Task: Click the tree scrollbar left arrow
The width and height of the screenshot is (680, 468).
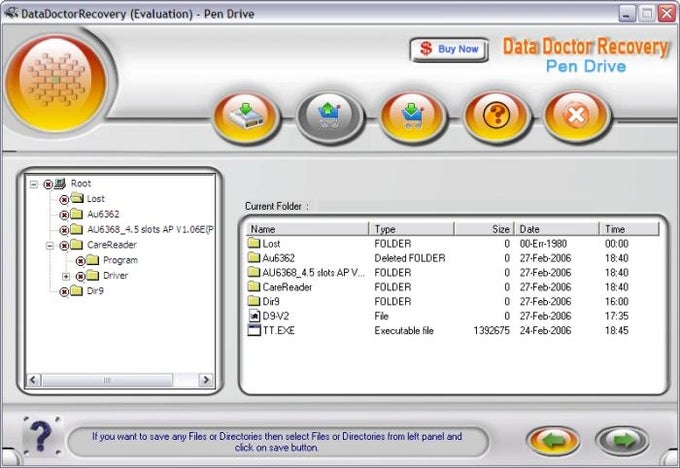Action: 33,380
